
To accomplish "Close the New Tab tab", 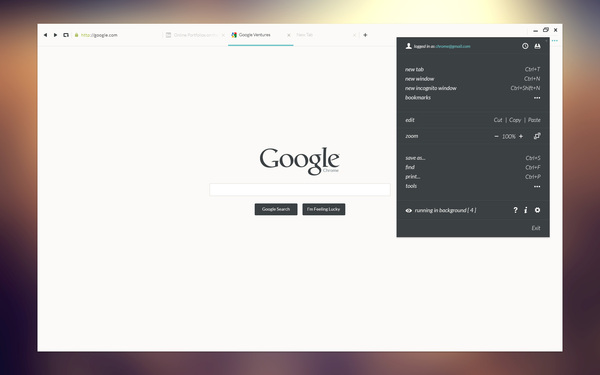I will tap(354, 35).
